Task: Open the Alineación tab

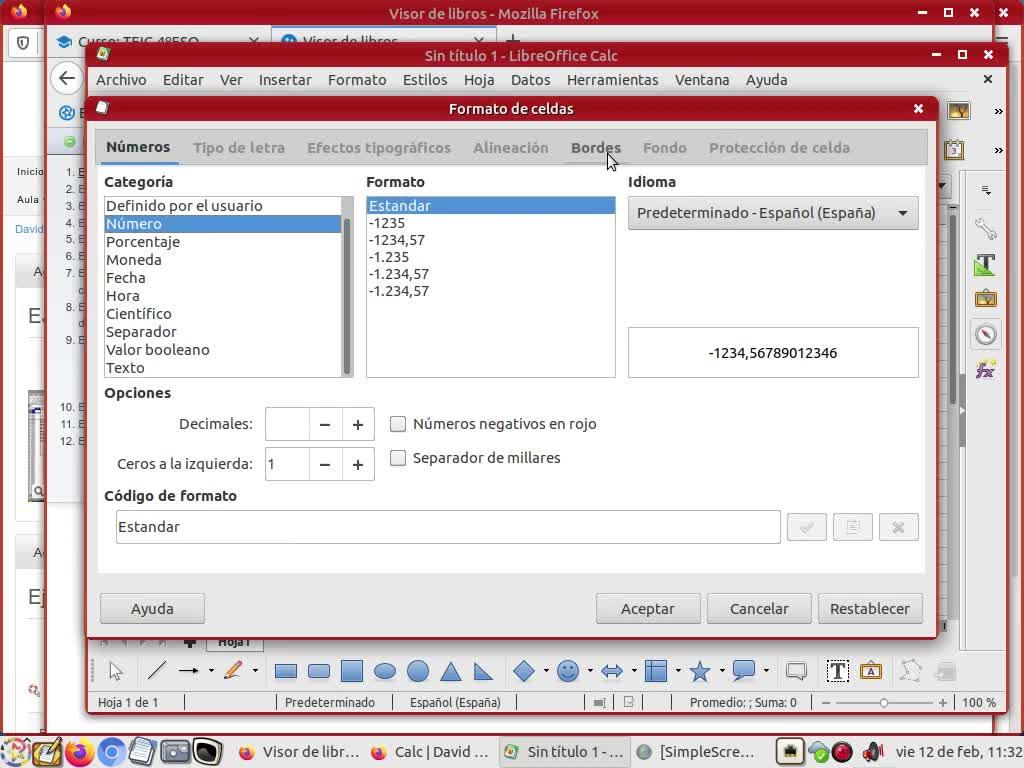Action: [510, 148]
